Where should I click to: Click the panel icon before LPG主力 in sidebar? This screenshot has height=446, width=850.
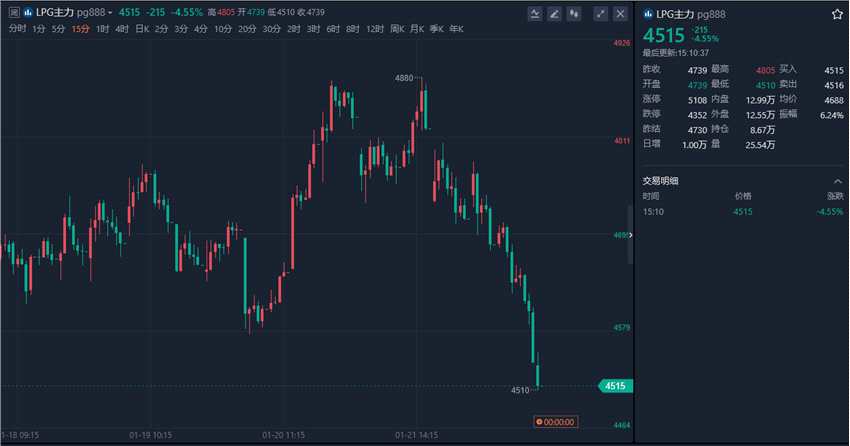647,14
